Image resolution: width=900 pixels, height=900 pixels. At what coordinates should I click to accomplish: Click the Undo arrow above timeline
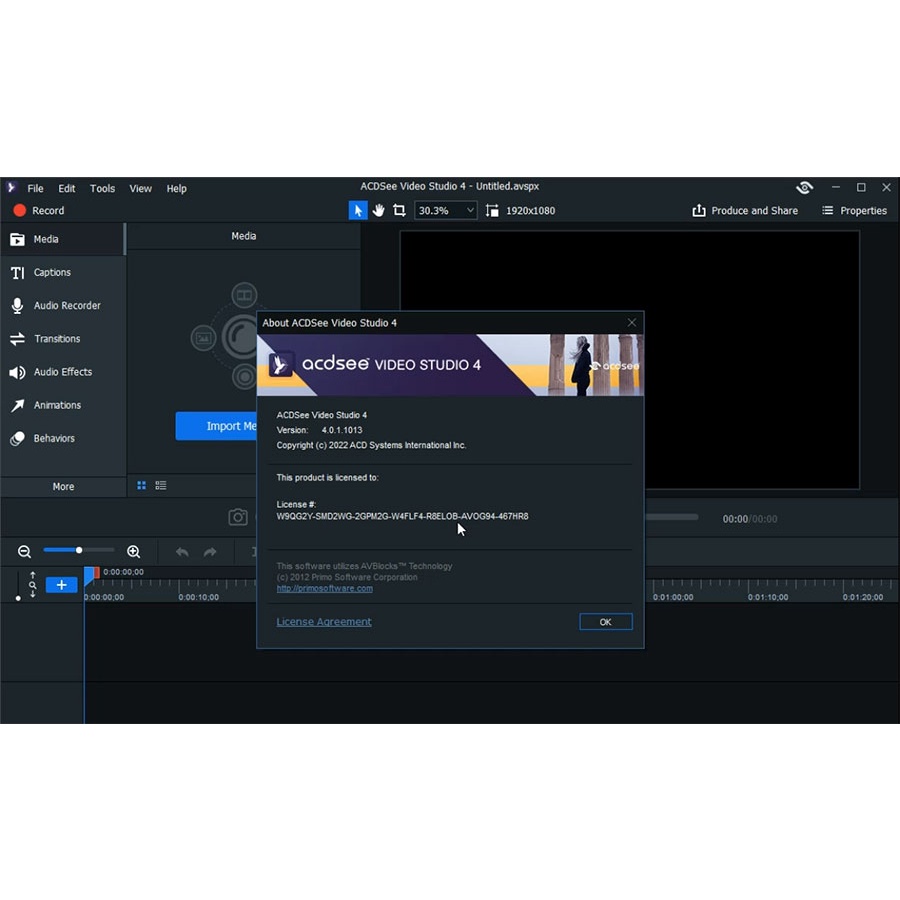pos(182,552)
